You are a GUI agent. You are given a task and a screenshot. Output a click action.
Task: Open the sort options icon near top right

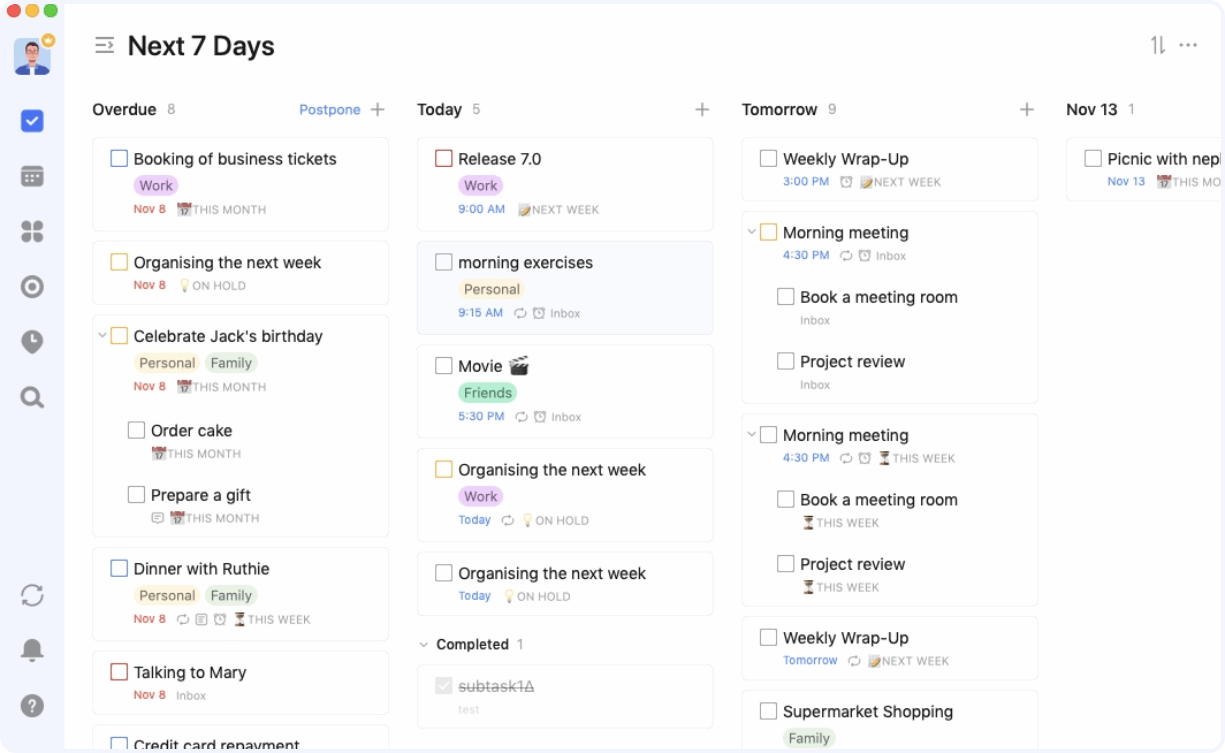1157,45
